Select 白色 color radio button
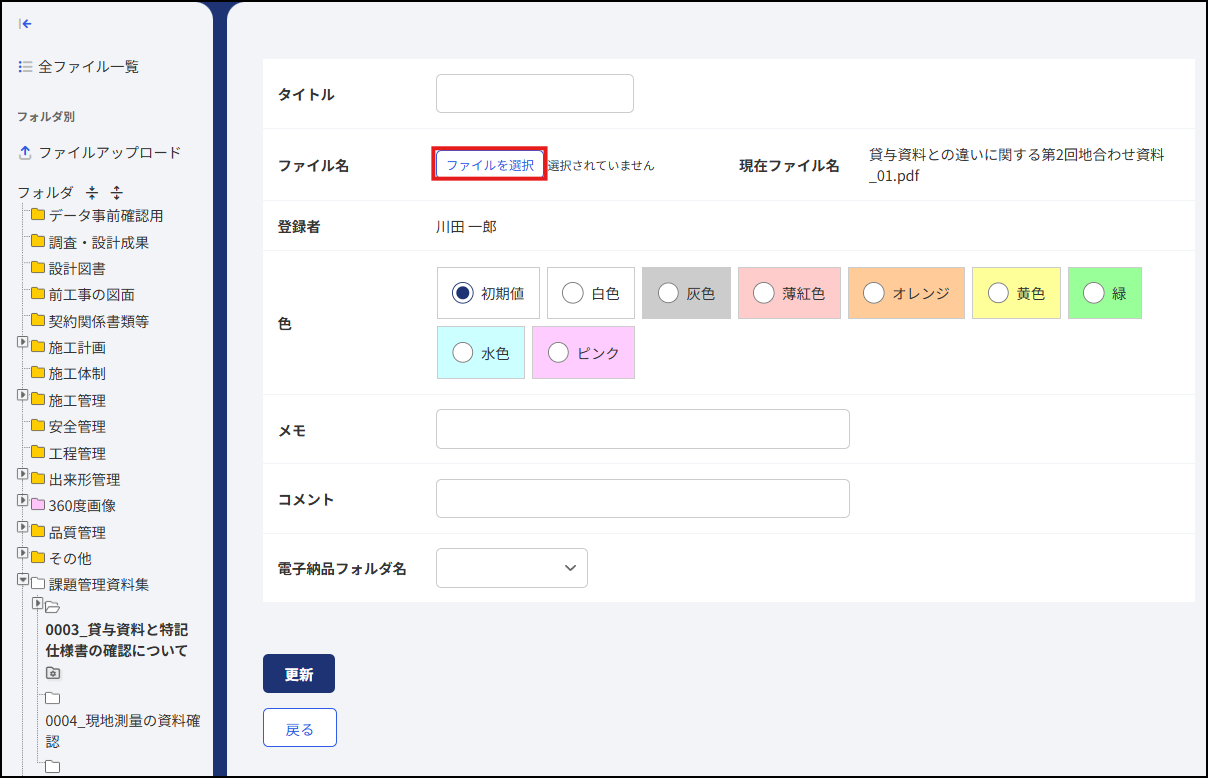 pyautogui.click(x=572, y=293)
